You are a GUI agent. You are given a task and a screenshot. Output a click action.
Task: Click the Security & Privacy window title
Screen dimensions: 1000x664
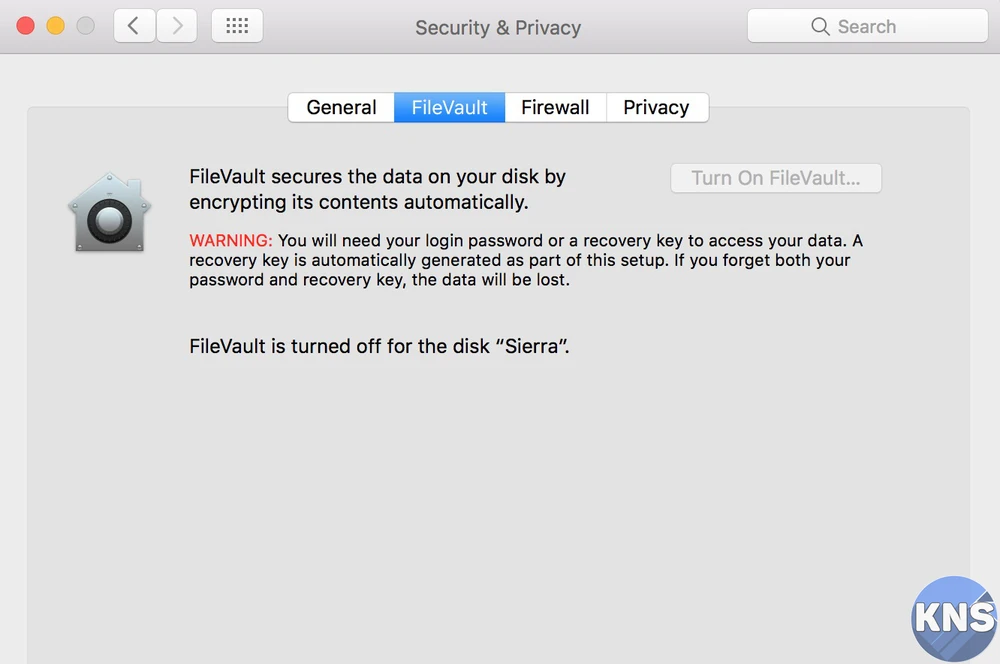click(498, 27)
